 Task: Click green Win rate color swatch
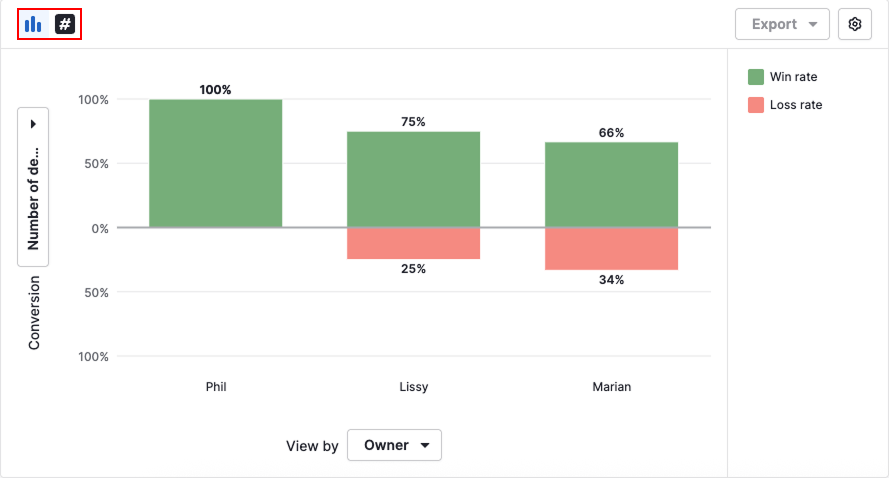click(x=756, y=77)
